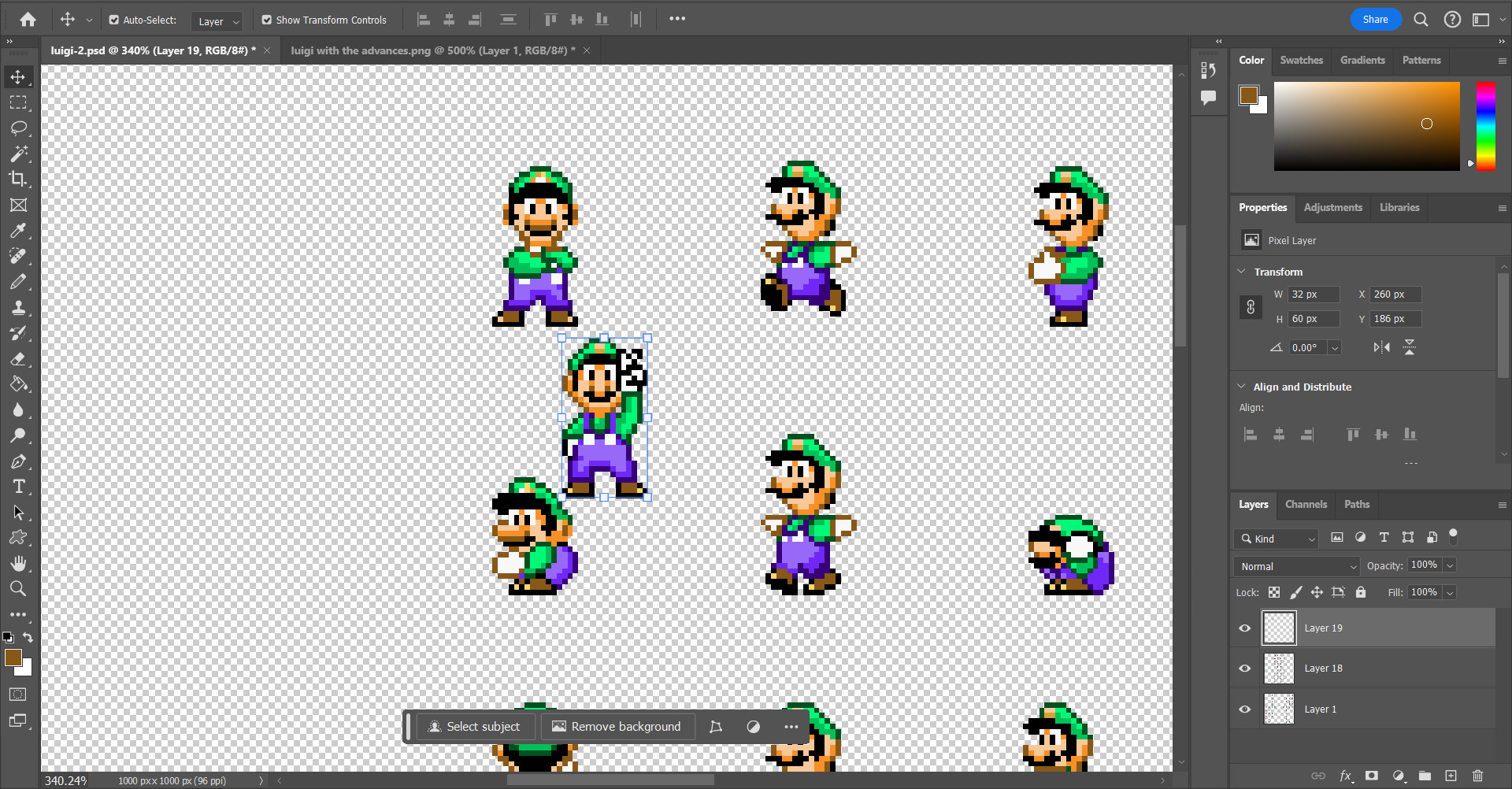Pick the Type tool
This screenshot has width=1512, height=789.
[19, 487]
